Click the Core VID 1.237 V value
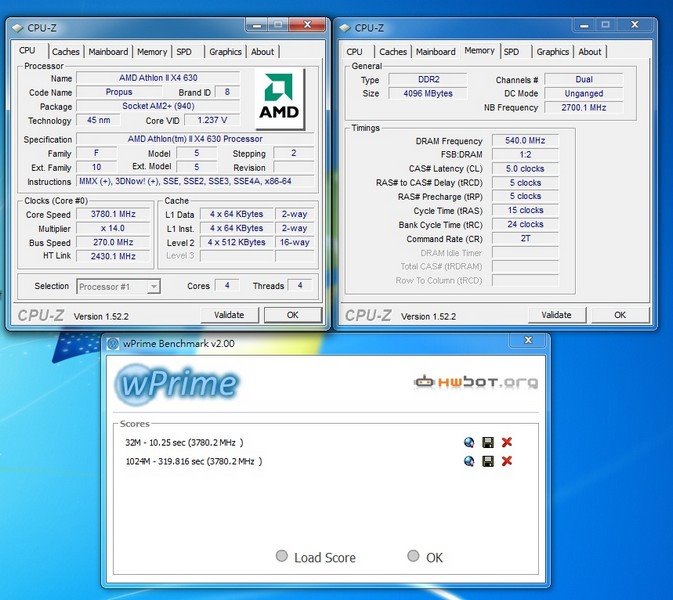Screen dimensions: 673x600 tap(212, 120)
